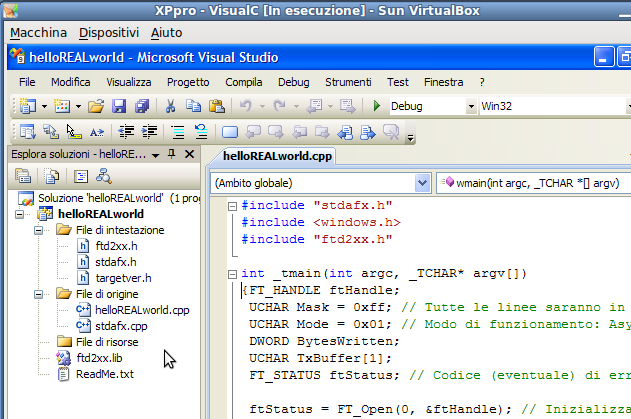Screen dimensions: 631x419
Task: Open the VirtualBox Dispositivi menu
Action: pyautogui.click(x=109, y=33)
